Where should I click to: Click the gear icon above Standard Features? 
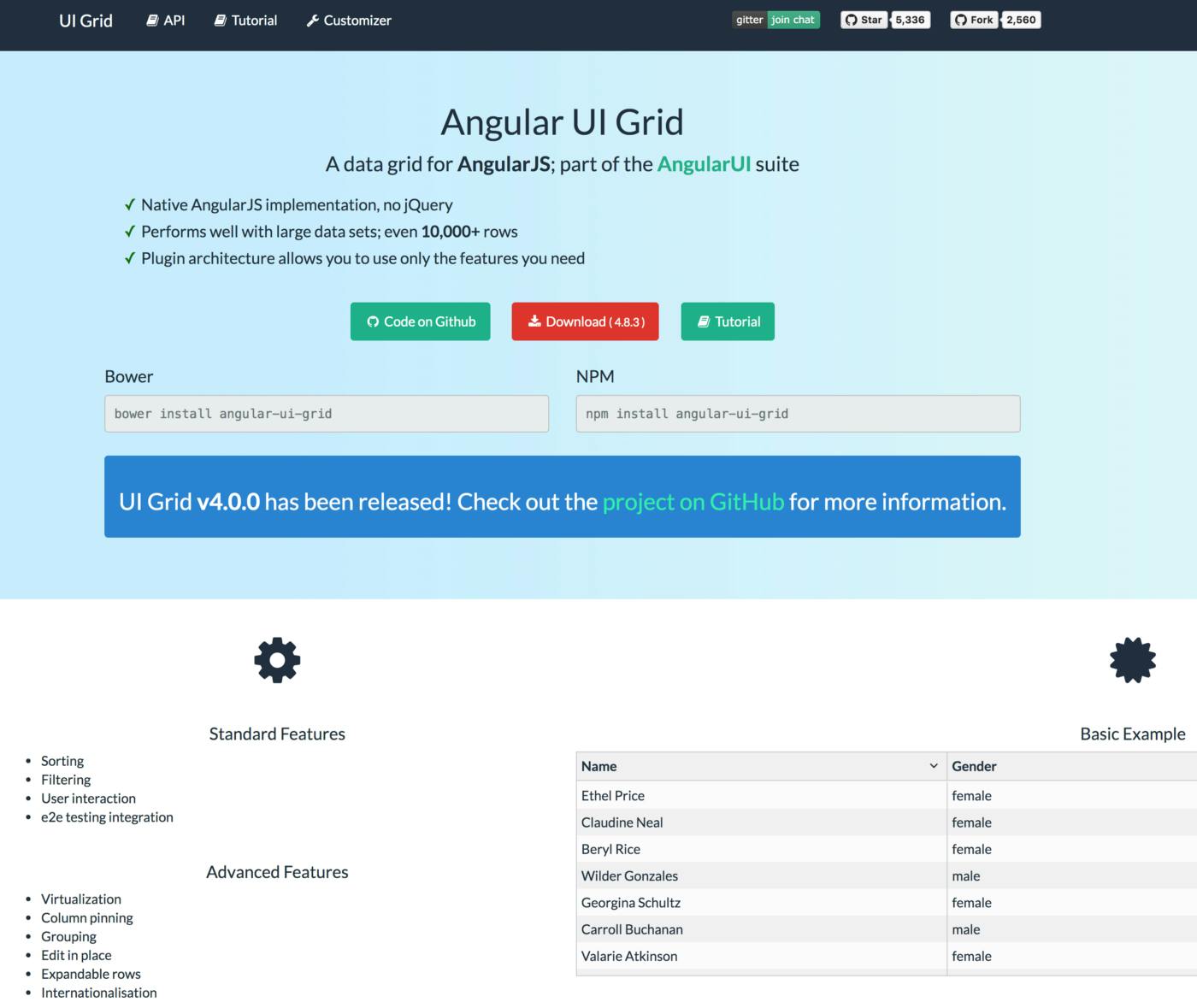(x=277, y=660)
